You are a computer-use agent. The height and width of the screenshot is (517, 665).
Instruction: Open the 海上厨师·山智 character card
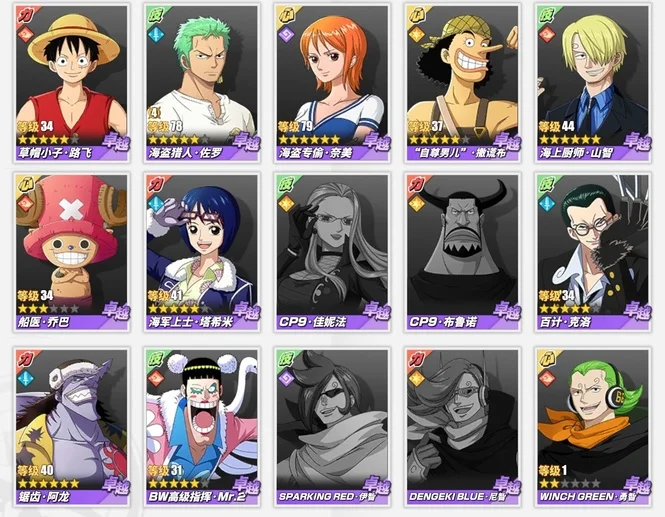point(593,83)
